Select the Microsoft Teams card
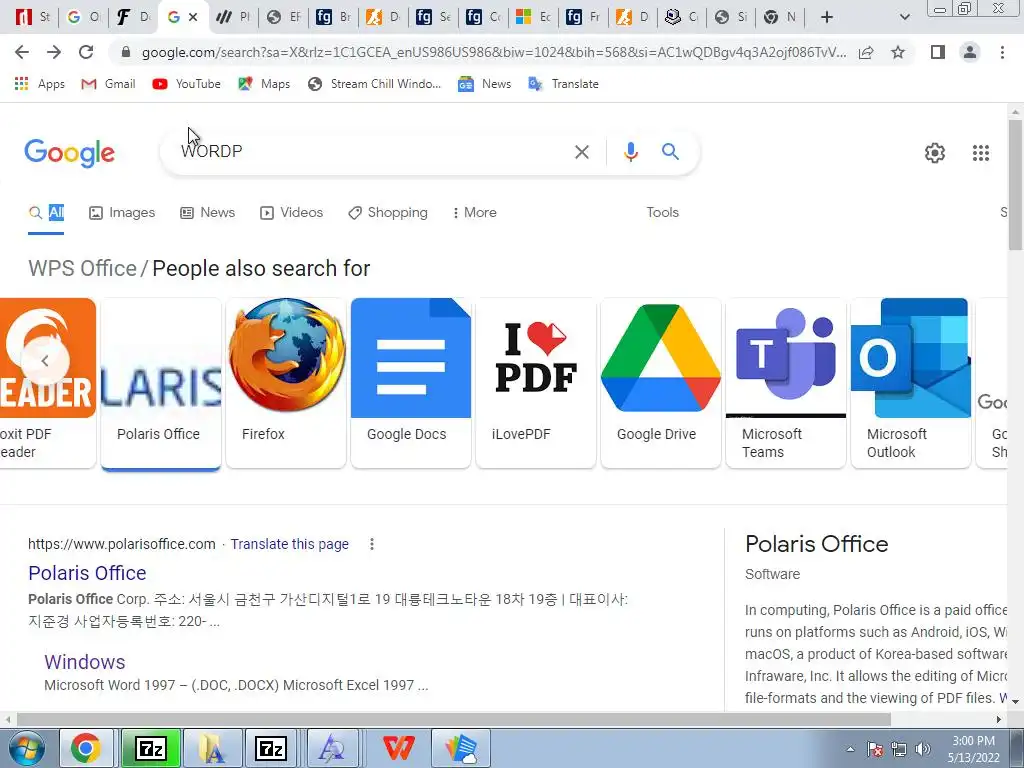1024x768 pixels. 786,383
